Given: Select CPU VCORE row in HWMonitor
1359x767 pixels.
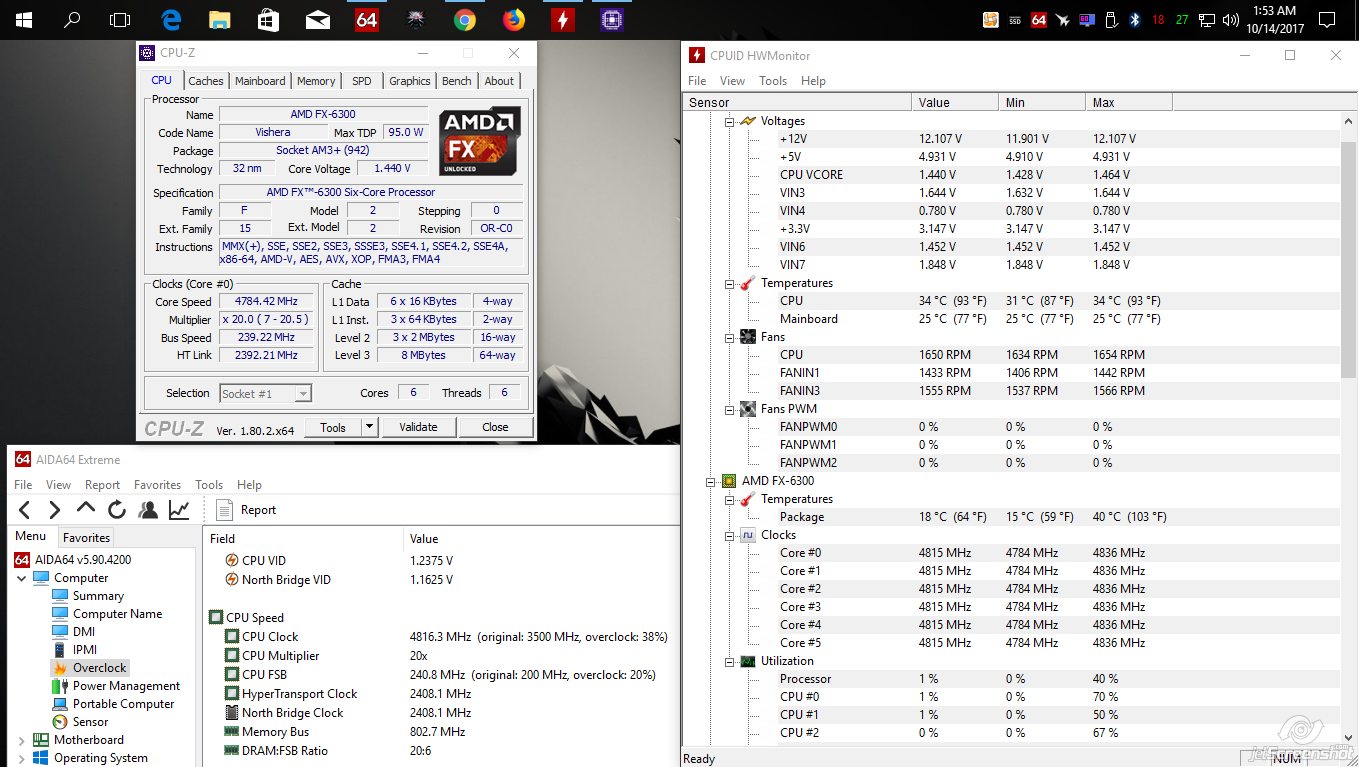Looking at the screenshot, I should pyautogui.click(x=1011, y=175).
